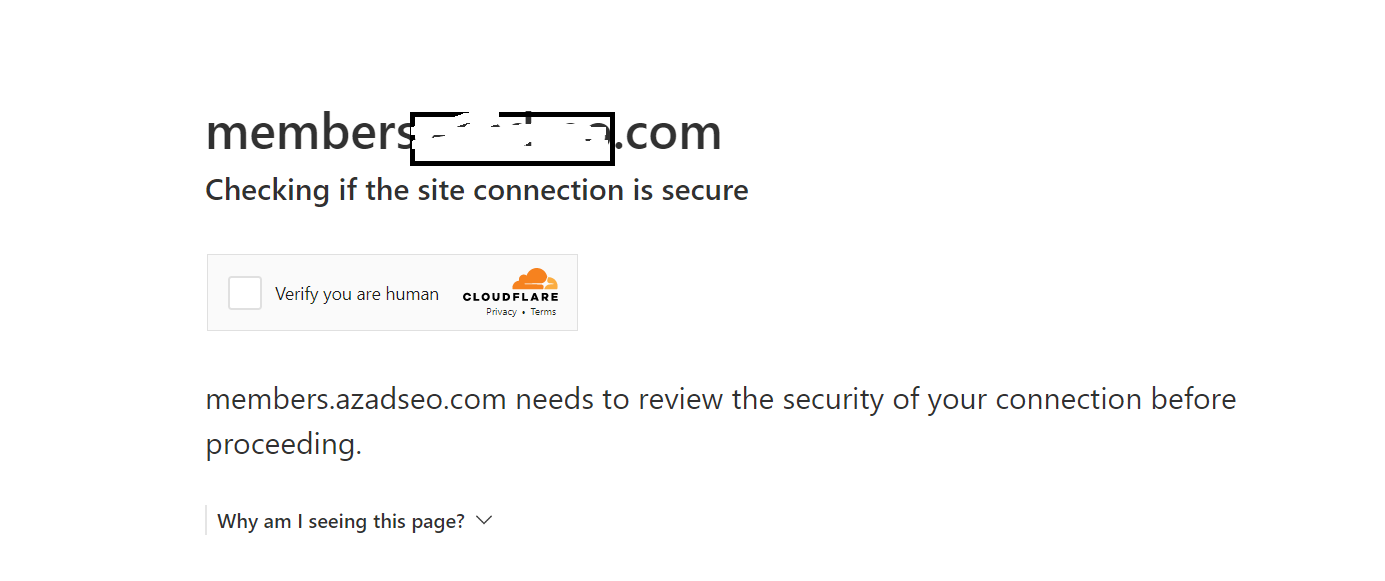This screenshot has height=581, width=1385.
Task: Click the bullet separator between Privacy and Terms
Action: pyautogui.click(x=523, y=313)
